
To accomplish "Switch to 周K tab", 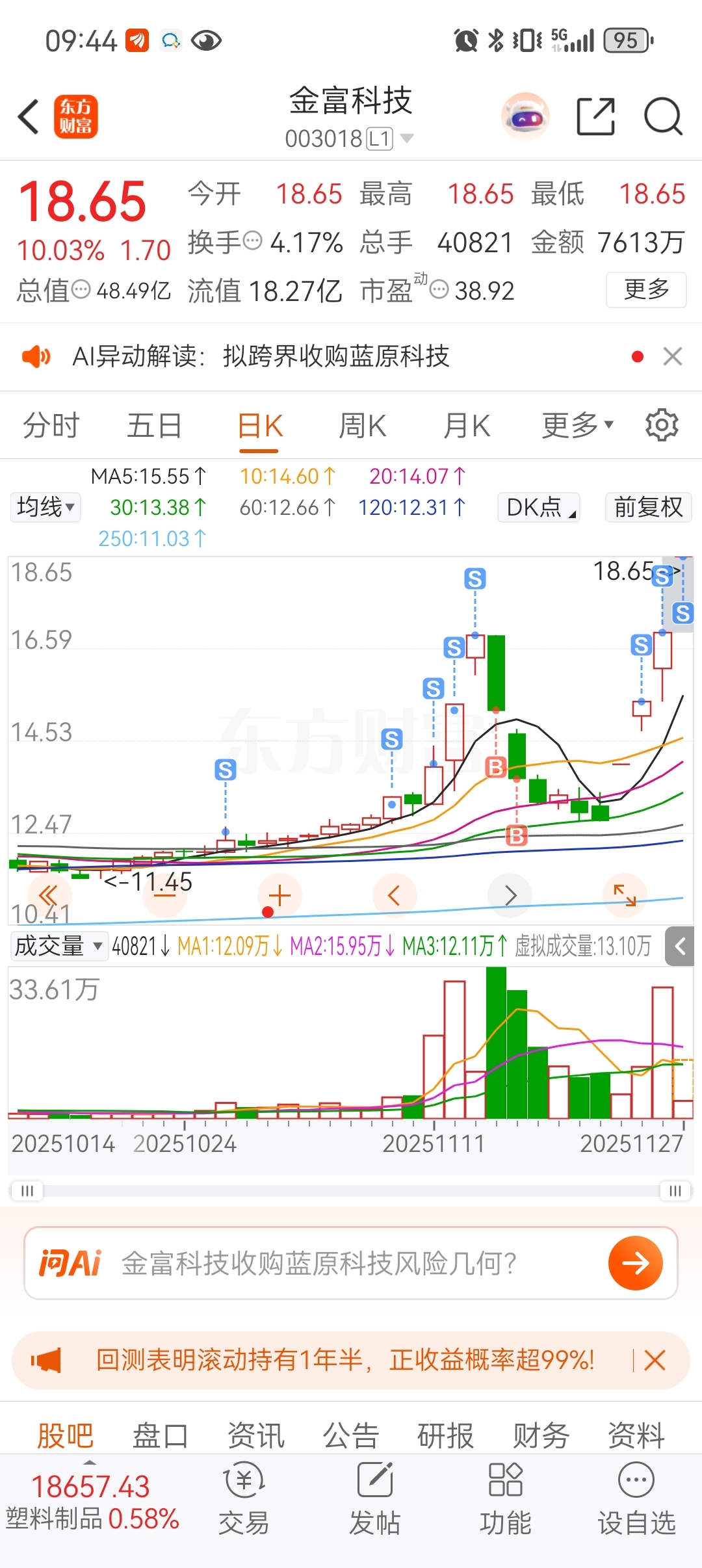I will coord(363,425).
